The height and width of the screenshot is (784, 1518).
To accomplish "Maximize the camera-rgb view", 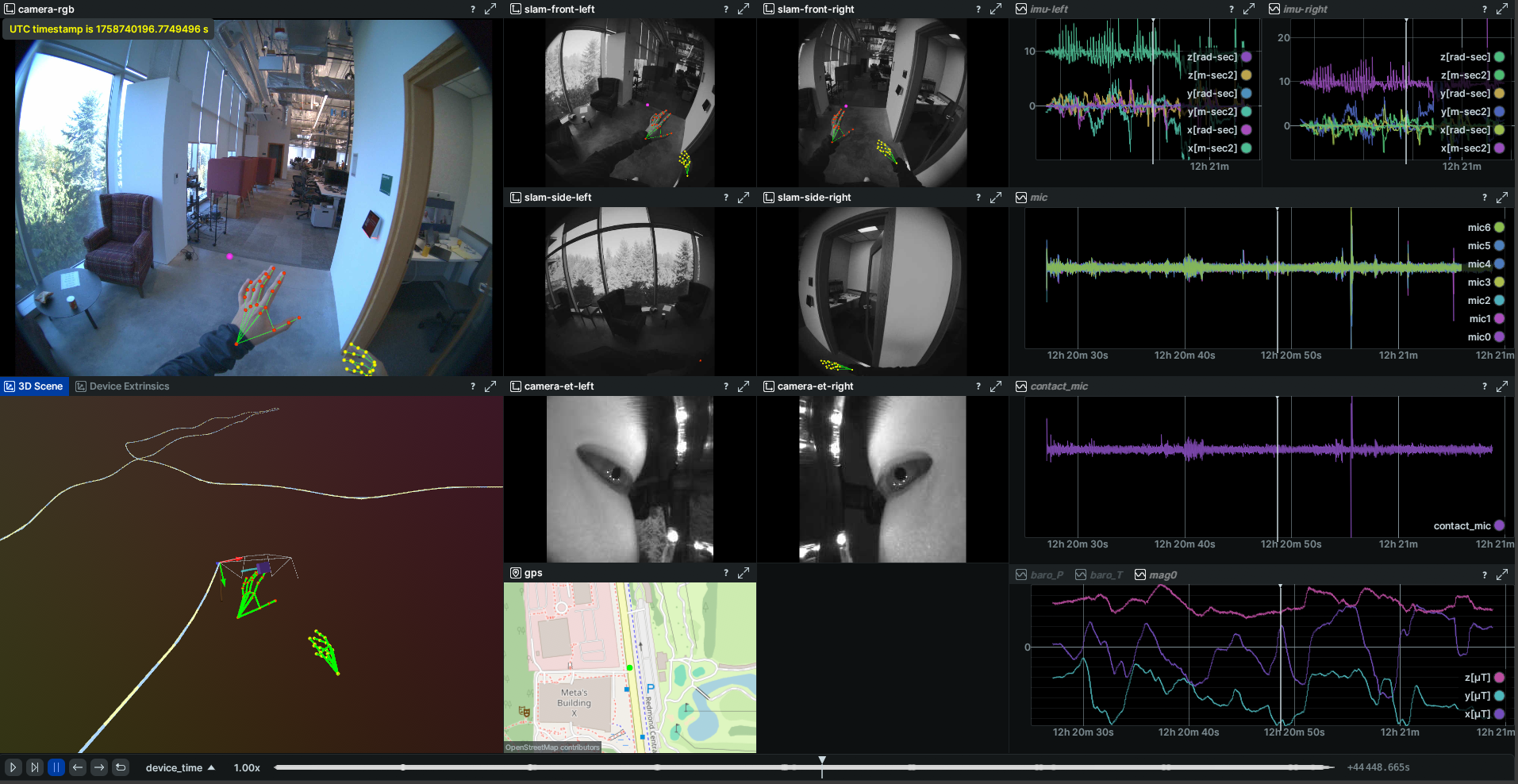I will 490,9.
